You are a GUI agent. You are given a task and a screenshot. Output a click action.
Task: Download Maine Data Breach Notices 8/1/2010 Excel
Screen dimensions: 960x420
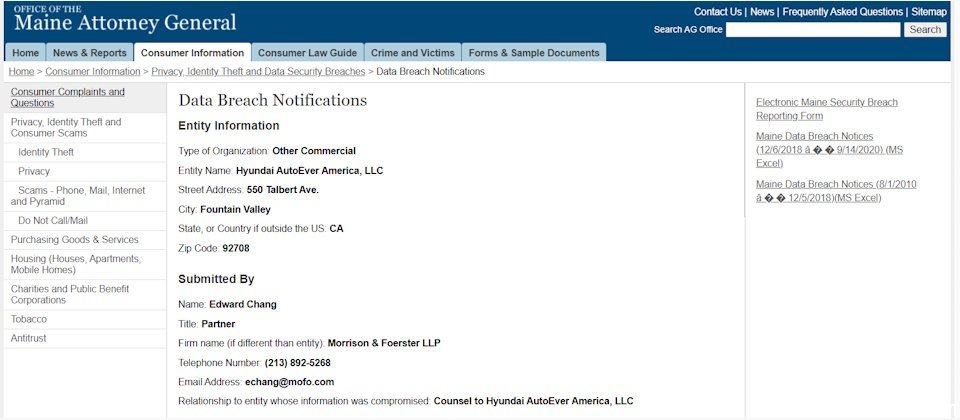836,191
